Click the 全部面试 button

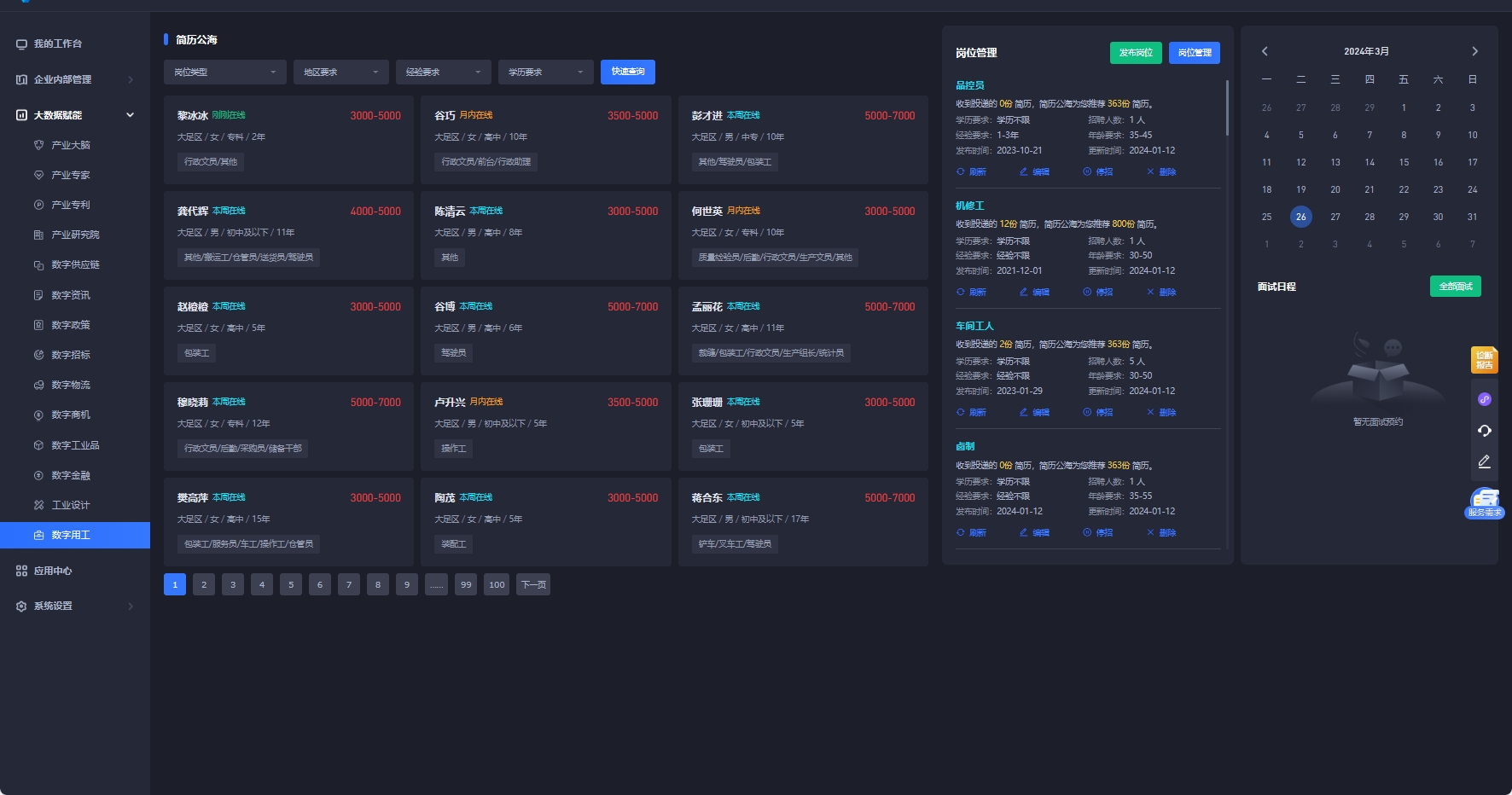[1456, 287]
